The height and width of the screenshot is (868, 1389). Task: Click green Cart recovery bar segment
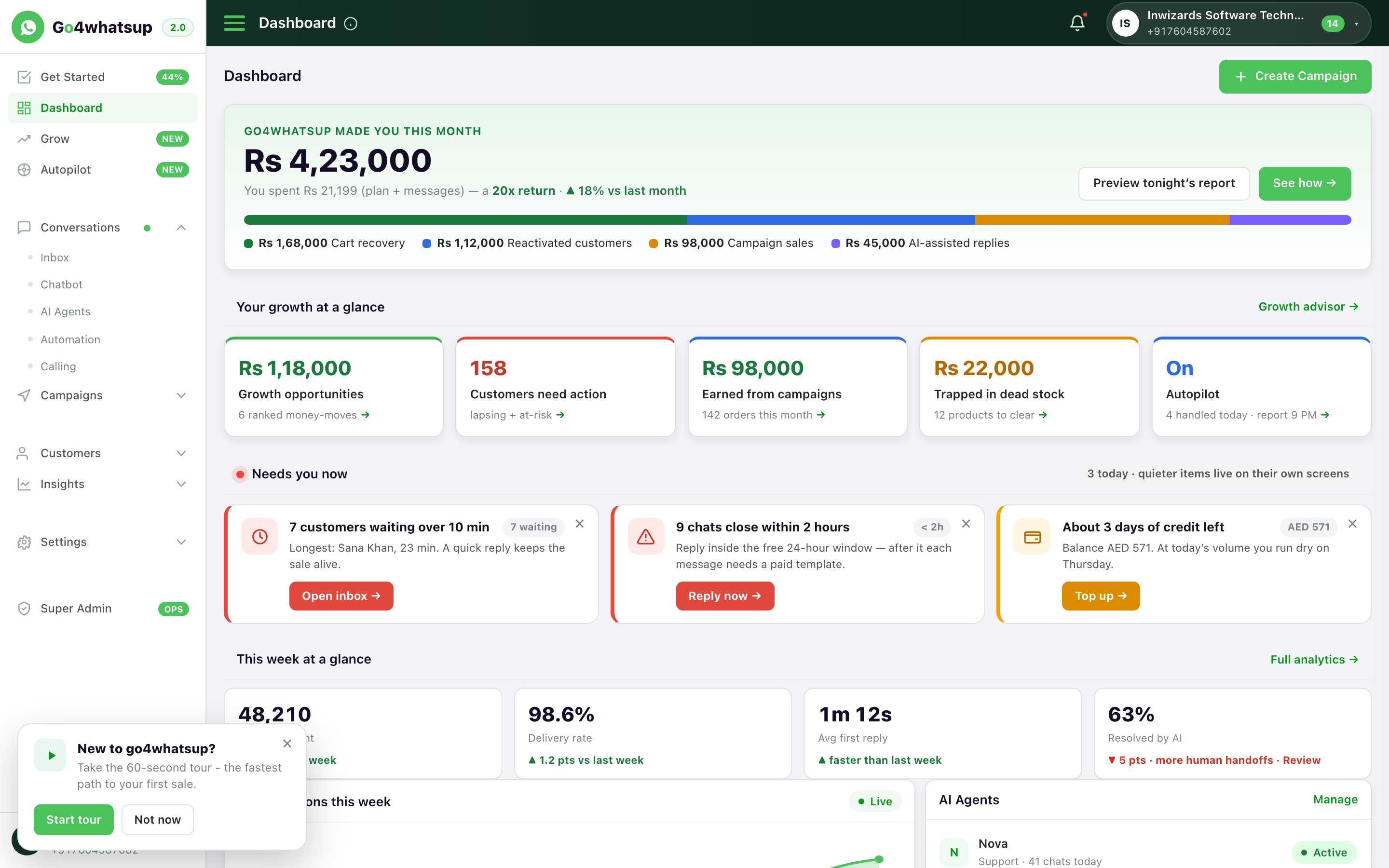tap(465, 220)
